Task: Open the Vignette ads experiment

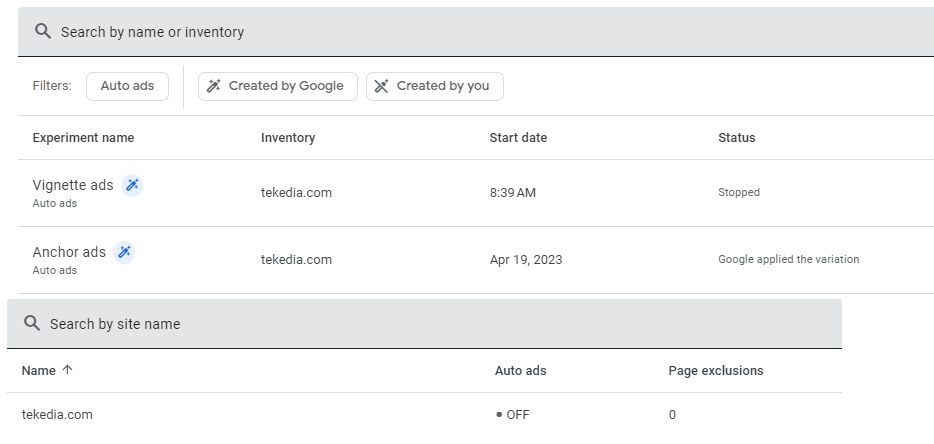Action: pyautogui.click(x=73, y=185)
